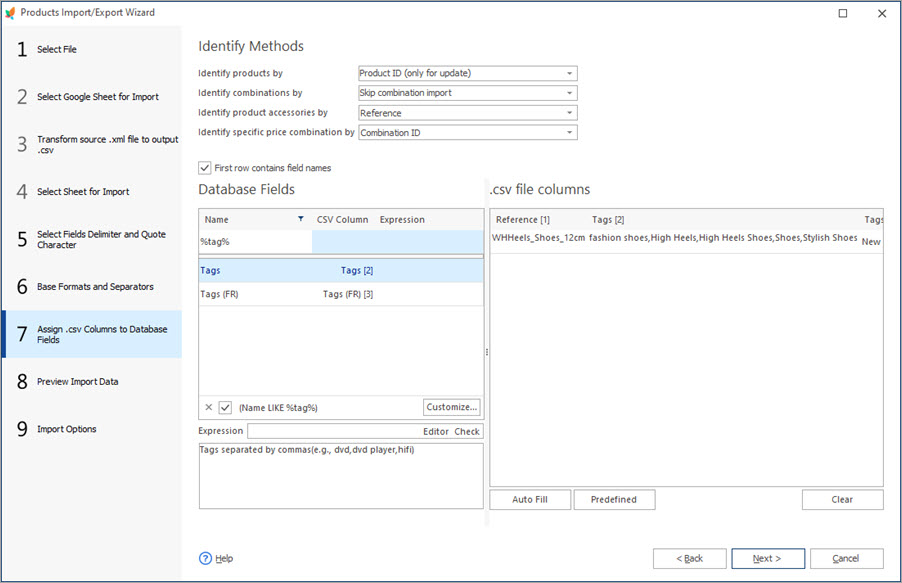Click the Help question mark icon

[x=205, y=558]
